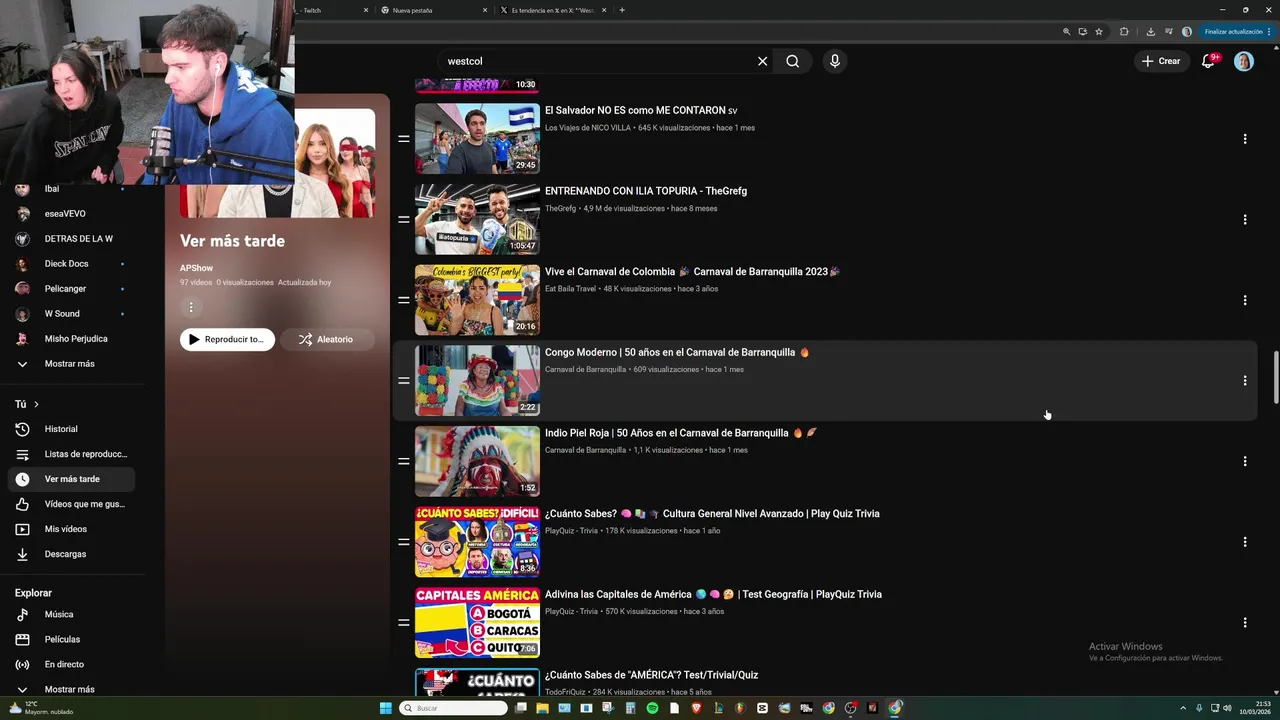Open Indio Piel Roja video thumbnail

tap(477, 461)
